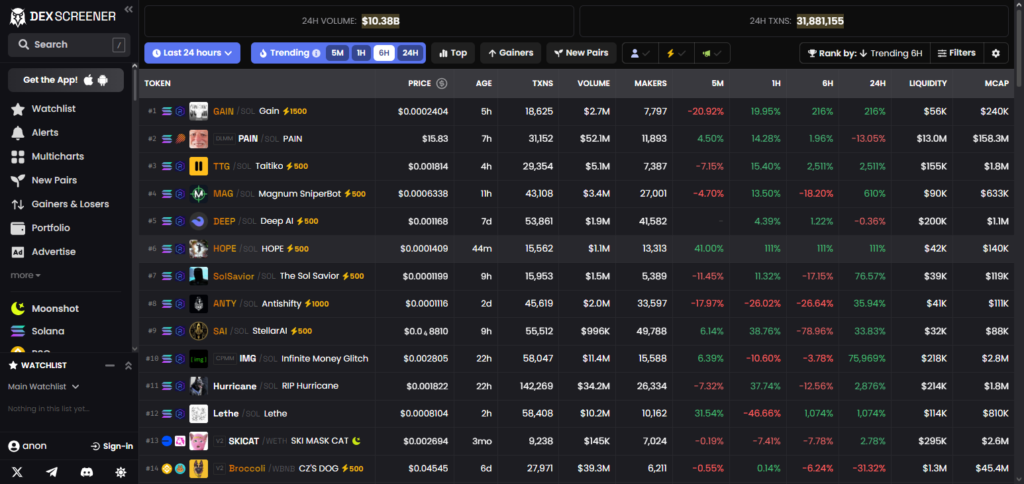
Task: Click Hurricane 142,269 transactions cell
Action: [536, 386]
